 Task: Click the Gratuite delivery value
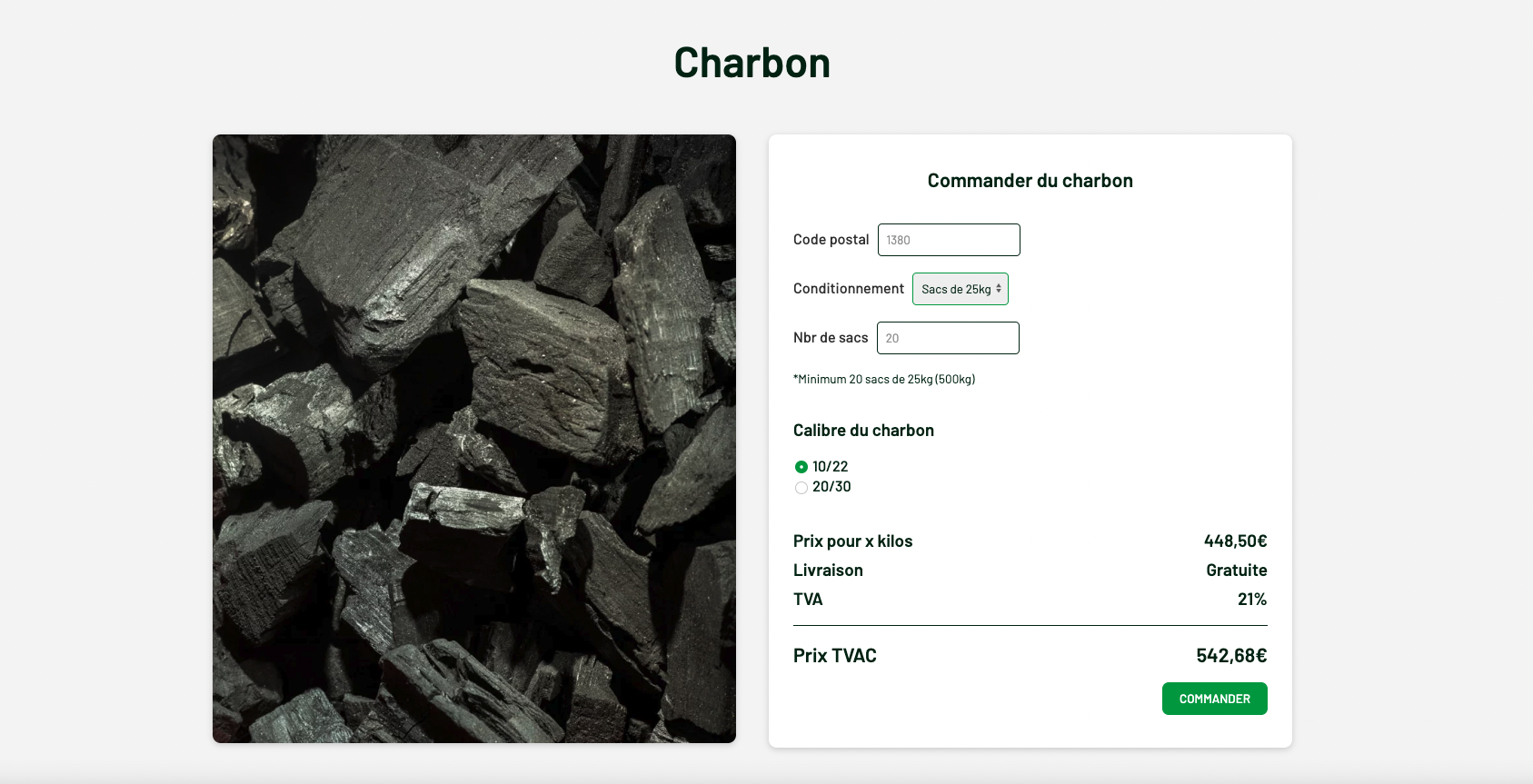click(x=1237, y=571)
